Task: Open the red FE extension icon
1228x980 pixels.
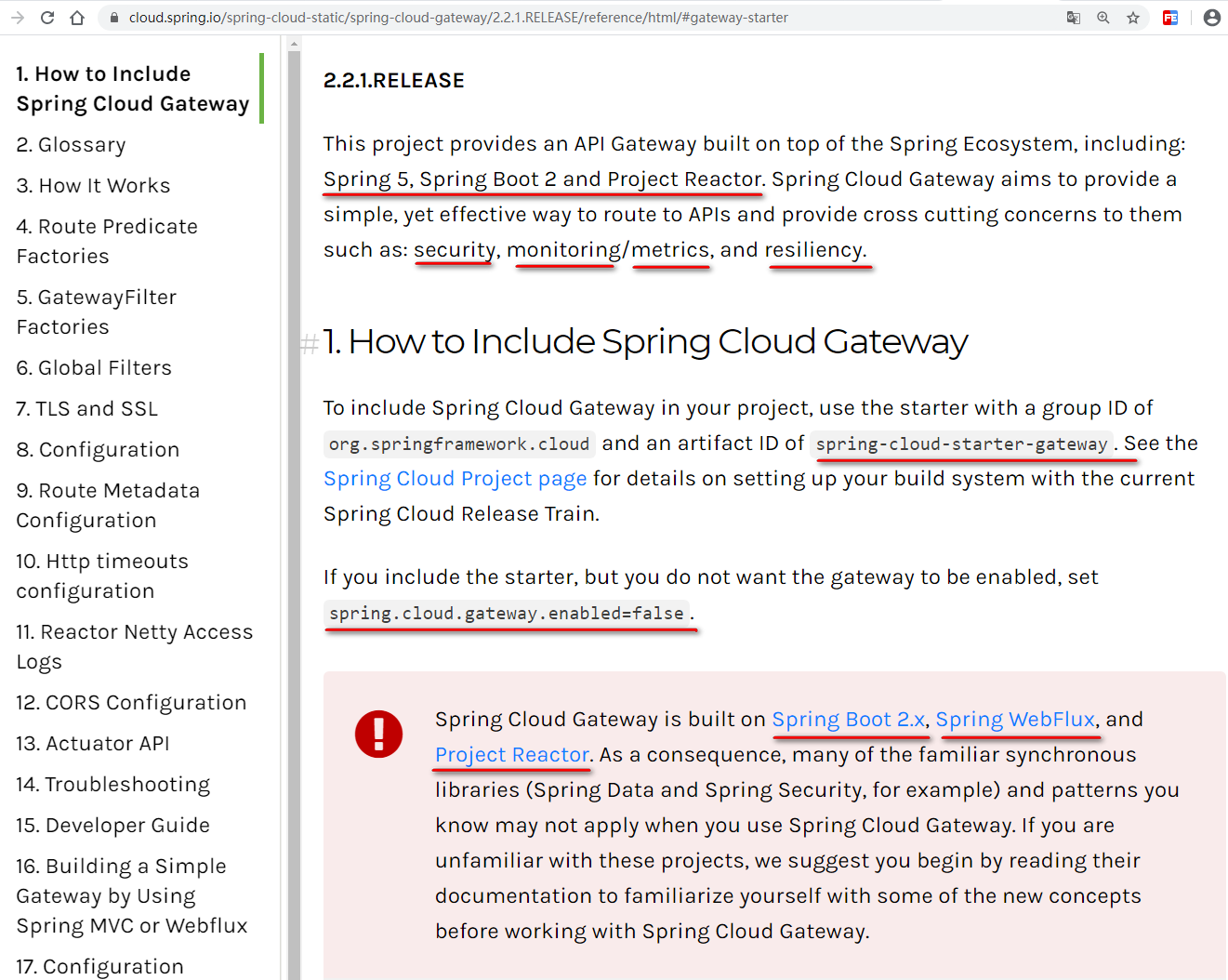Action: 1170,18
